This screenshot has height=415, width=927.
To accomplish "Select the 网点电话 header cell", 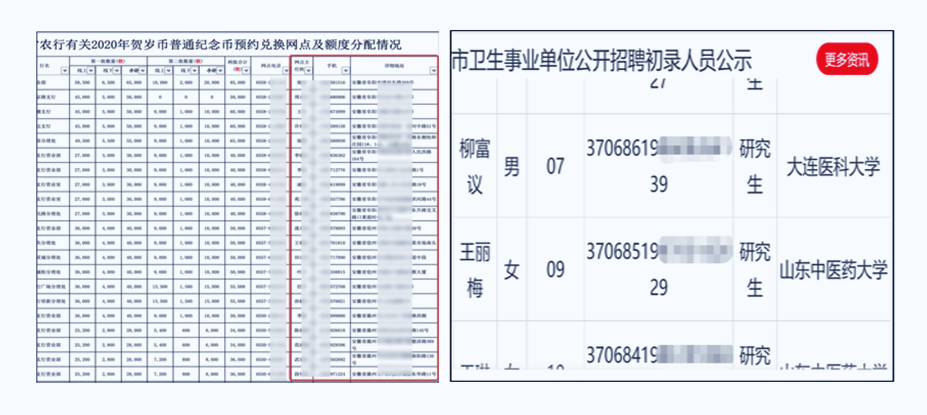I will click(271, 66).
